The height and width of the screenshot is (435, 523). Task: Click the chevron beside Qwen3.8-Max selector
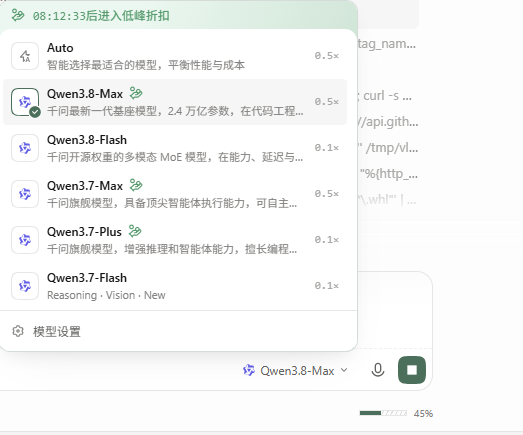tap(344, 370)
